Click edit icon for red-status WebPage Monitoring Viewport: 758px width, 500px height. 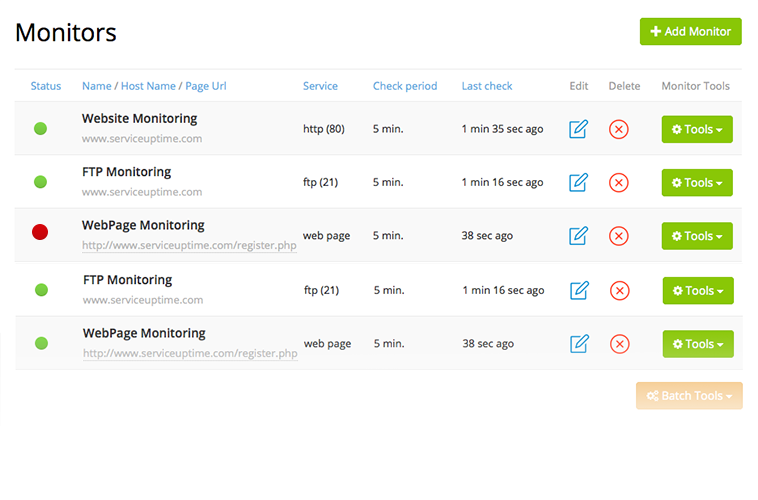click(578, 235)
